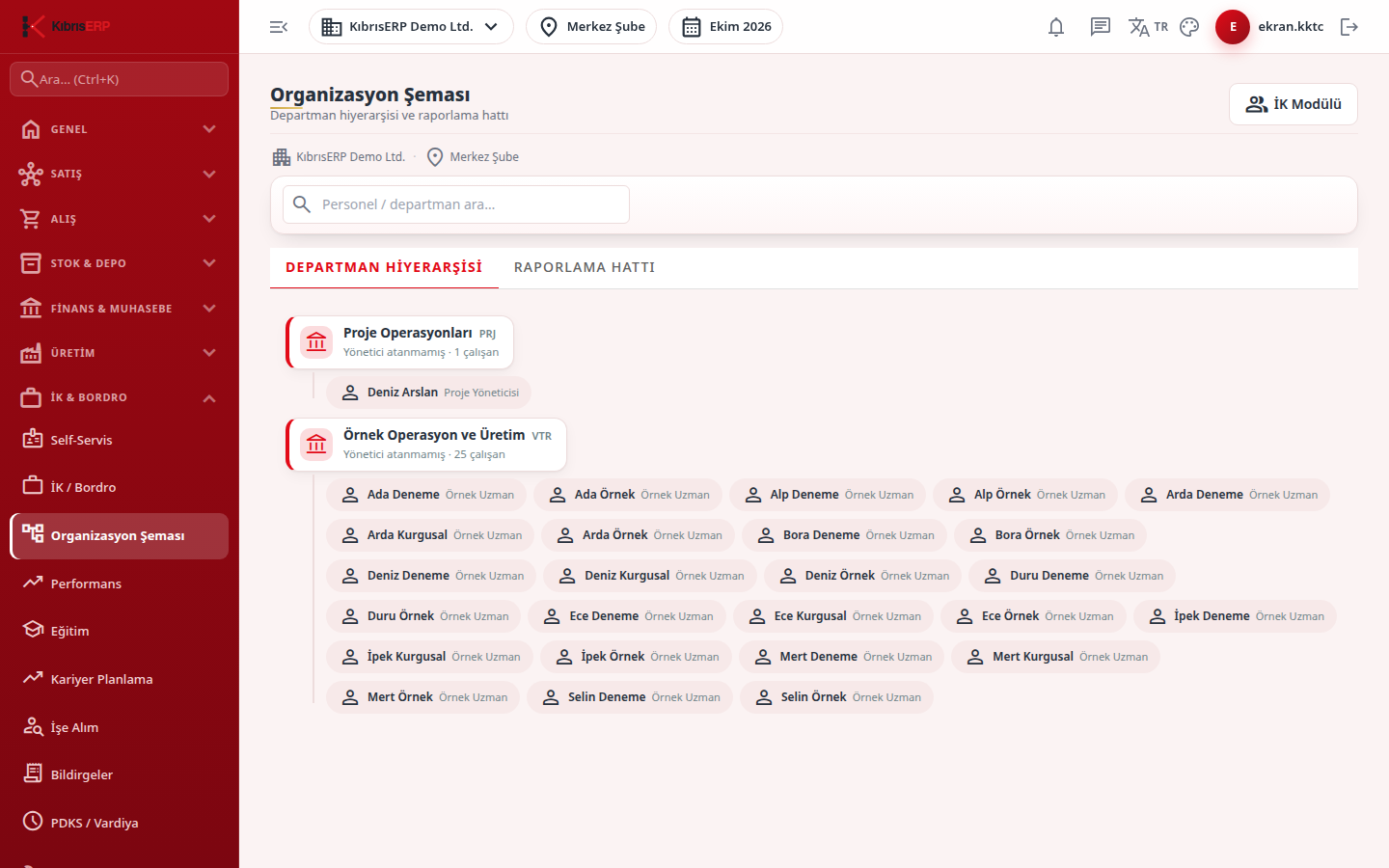The width and height of the screenshot is (1389, 868).
Task: Expand the STOK & DEPO section
Action: [120, 263]
